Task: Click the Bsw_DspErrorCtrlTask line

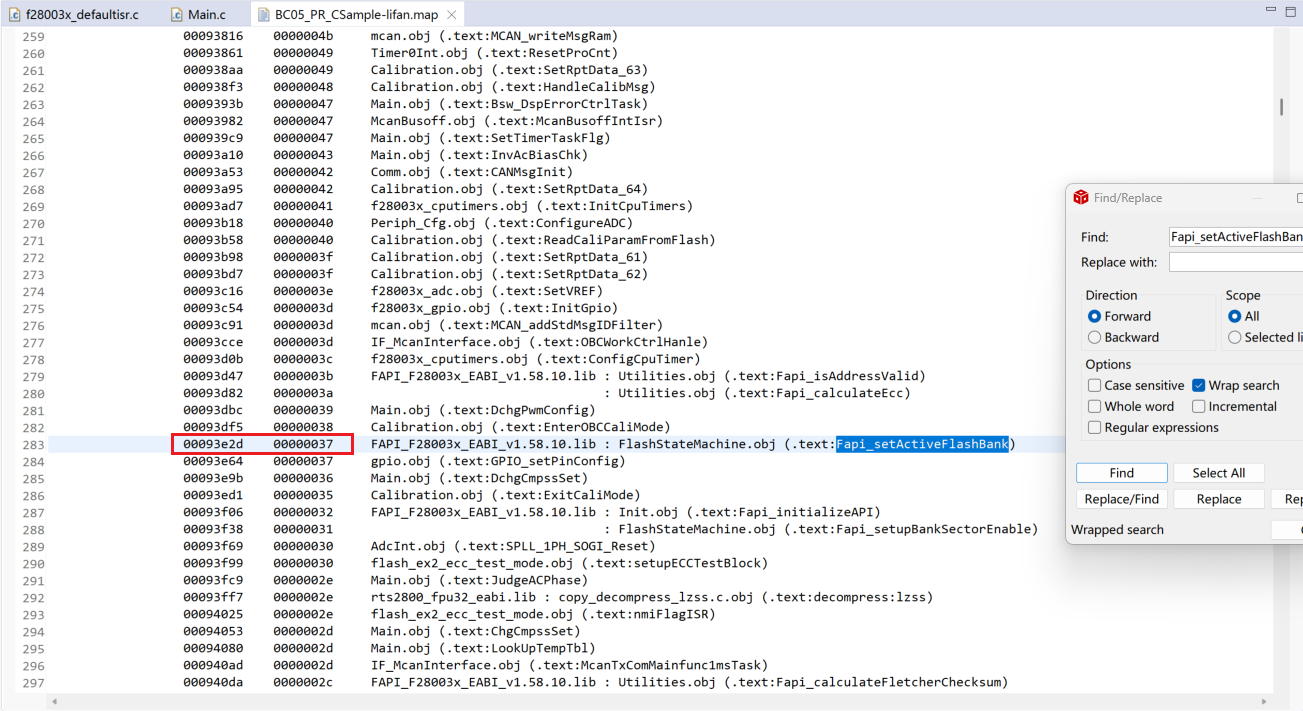Action: 509,104
